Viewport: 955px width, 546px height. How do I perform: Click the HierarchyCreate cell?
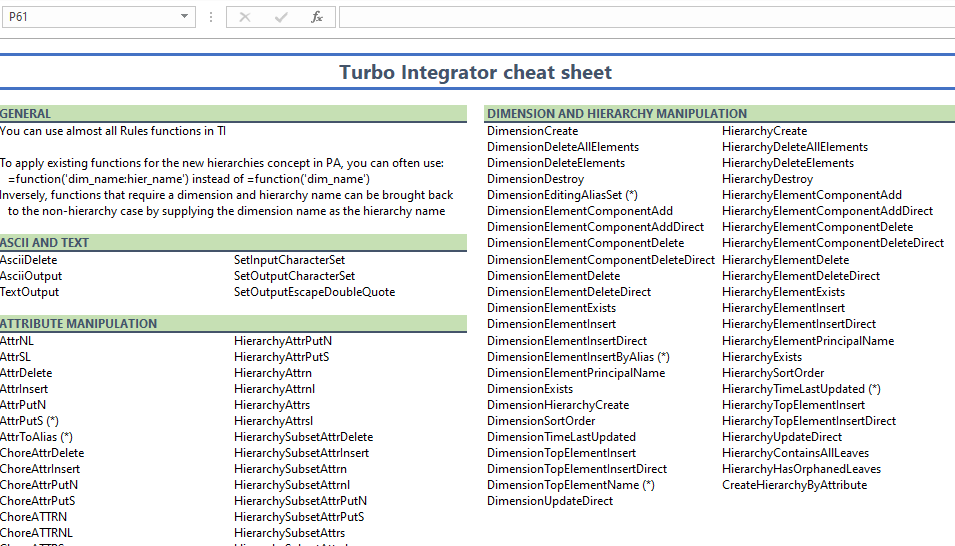pyautogui.click(x=764, y=131)
